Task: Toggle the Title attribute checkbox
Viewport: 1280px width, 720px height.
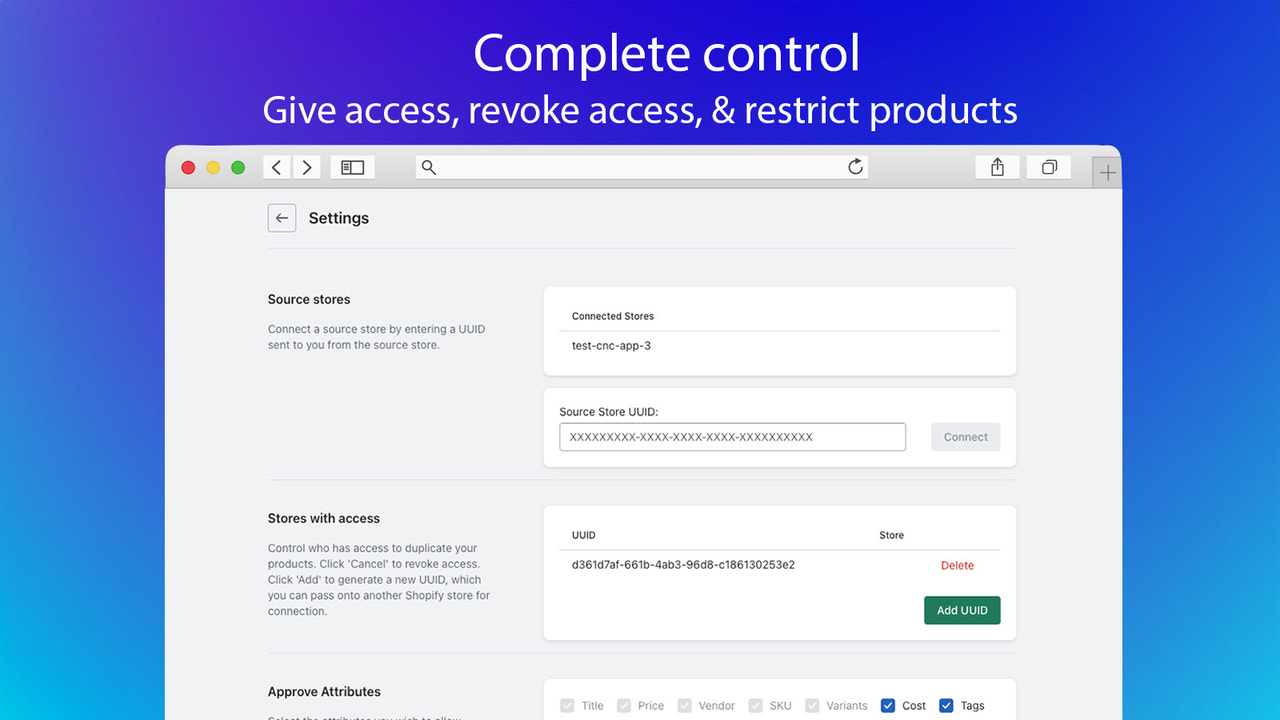Action: point(568,705)
